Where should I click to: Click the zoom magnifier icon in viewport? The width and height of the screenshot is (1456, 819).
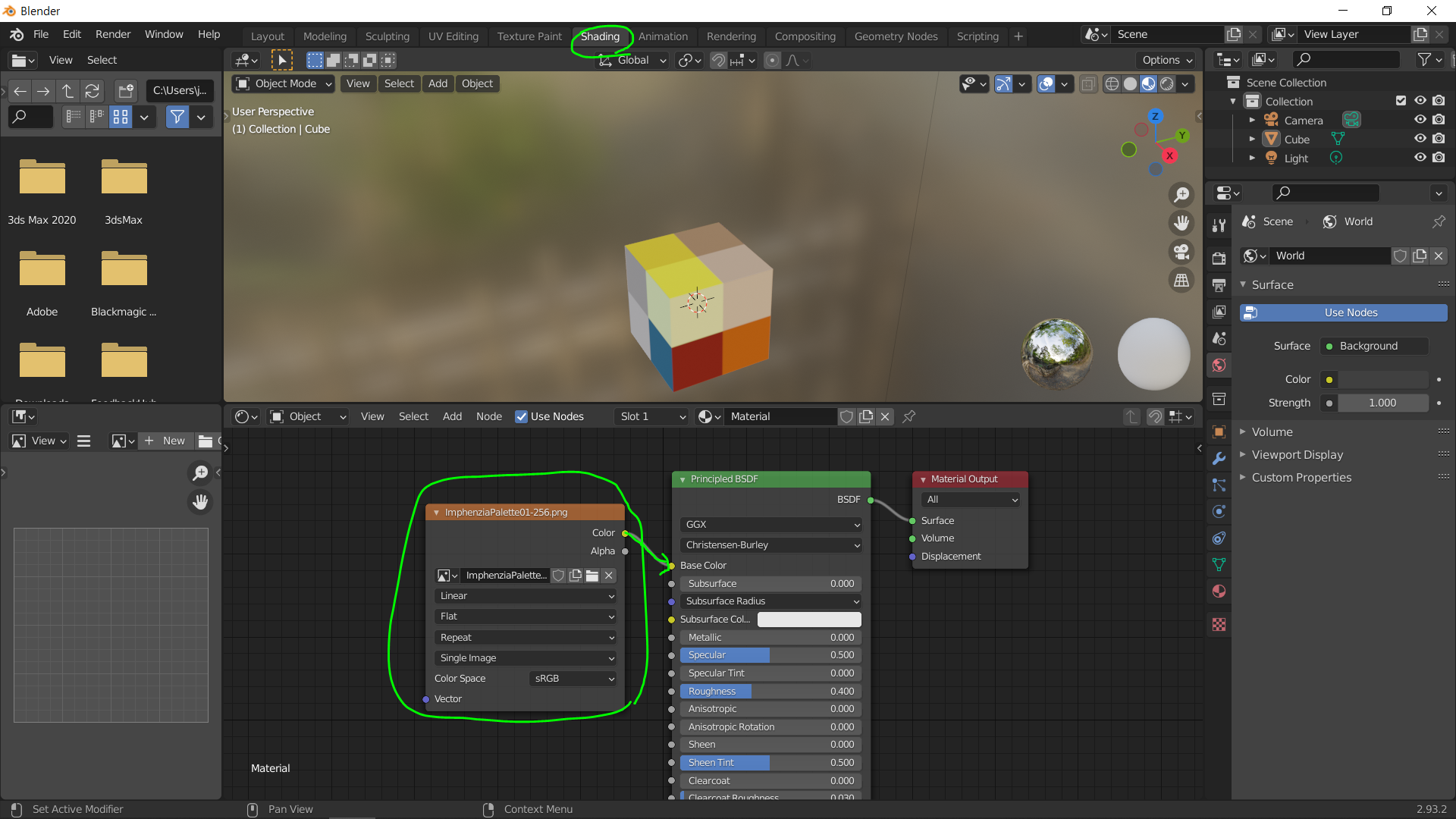(x=1181, y=195)
